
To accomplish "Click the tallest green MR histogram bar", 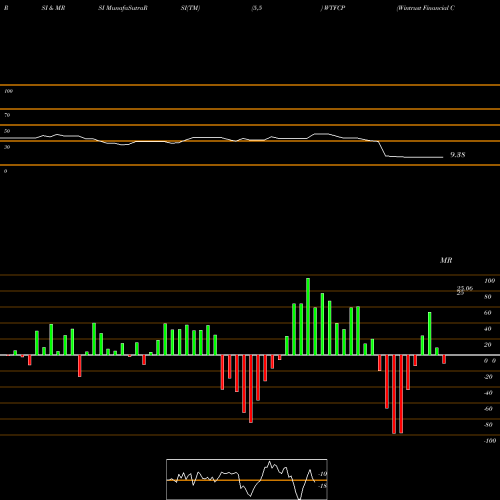I will [x=308, y=316].
